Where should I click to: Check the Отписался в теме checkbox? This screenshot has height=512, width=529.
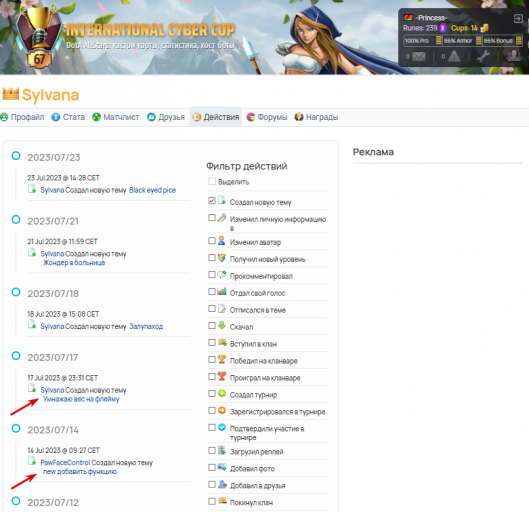point(212,309)
